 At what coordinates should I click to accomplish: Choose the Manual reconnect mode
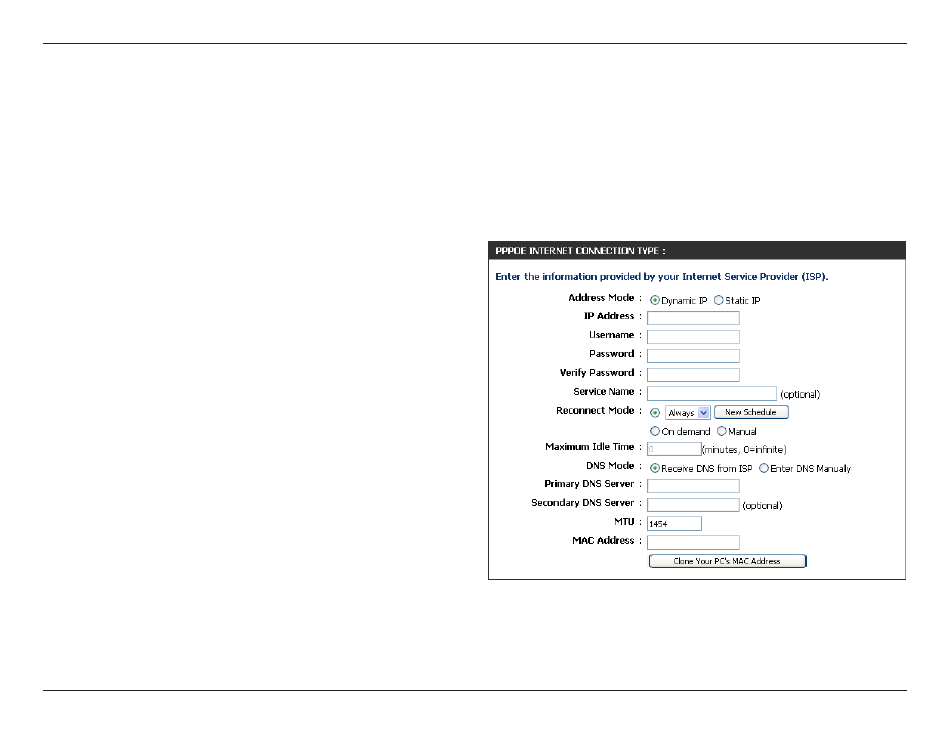click(722, 432)
